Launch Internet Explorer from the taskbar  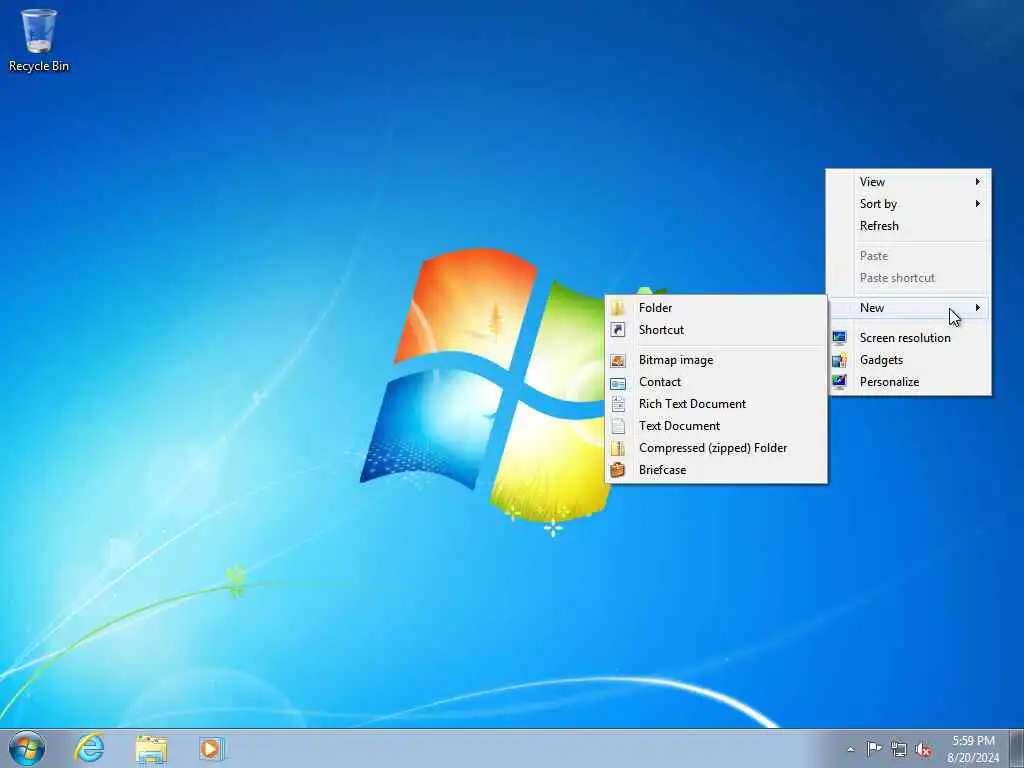coord(89,748)
